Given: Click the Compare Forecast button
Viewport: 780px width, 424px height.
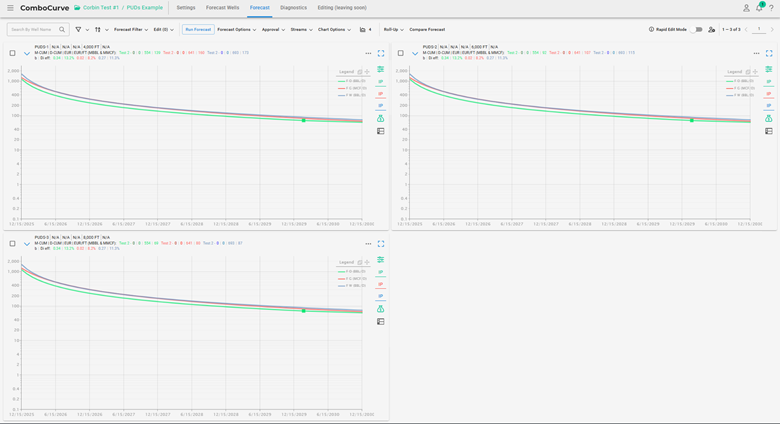Looking at the screenshot, I should [427, 30].
